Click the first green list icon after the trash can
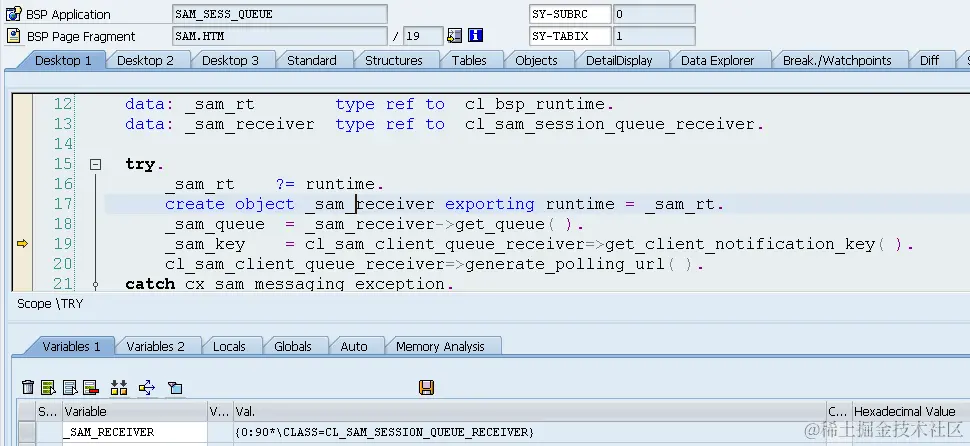 (x=48, y=388)
